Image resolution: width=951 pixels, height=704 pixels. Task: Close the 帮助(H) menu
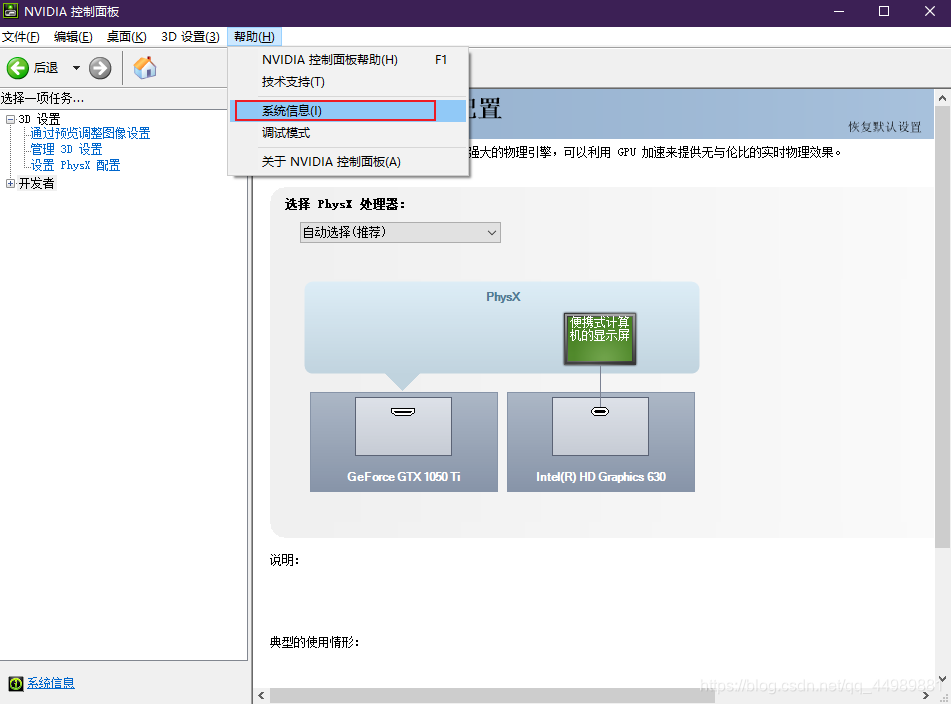[254, 37]
